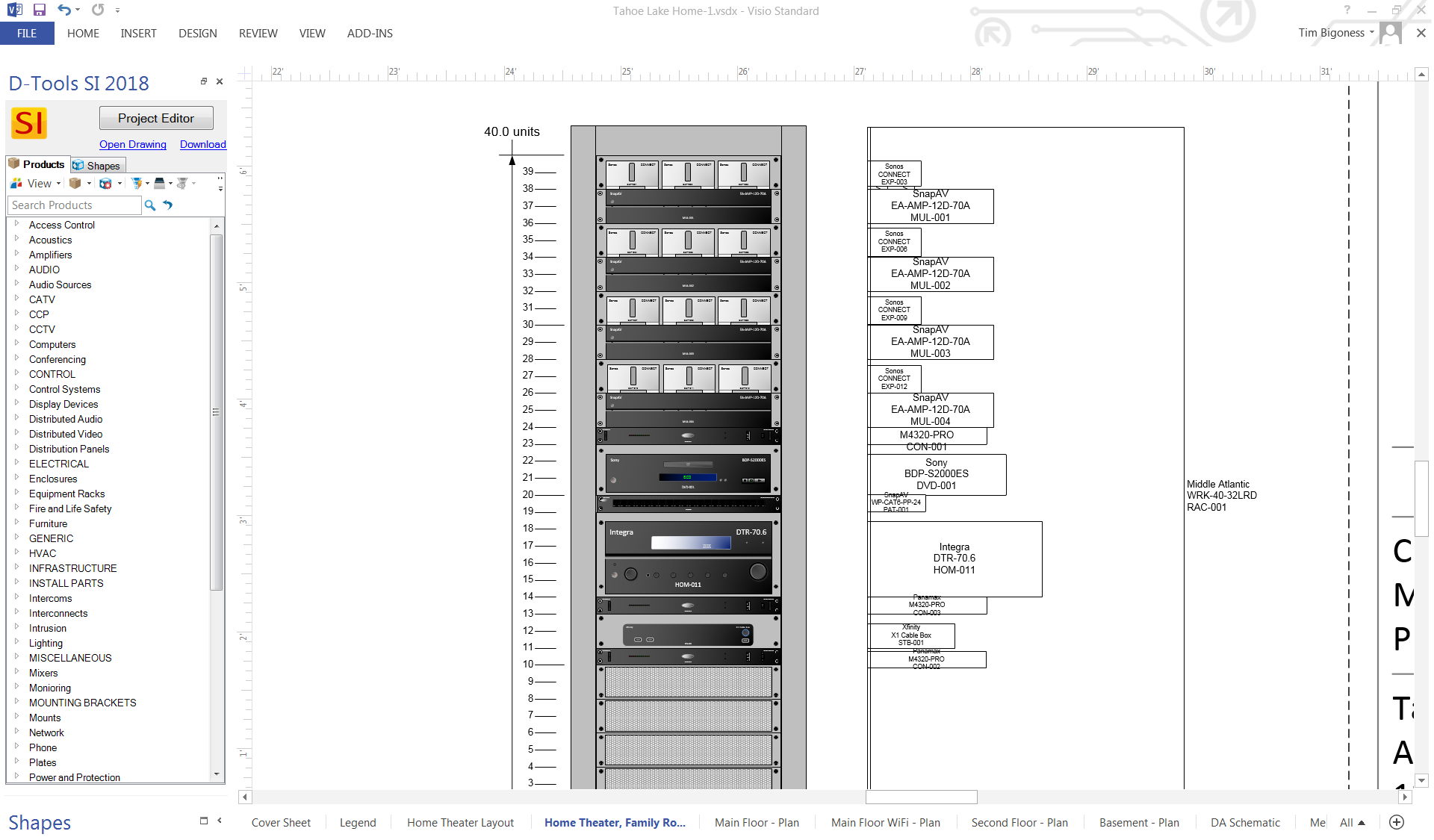Open the VIEW ribbon tab
This screenshot has height=840, width=1434.
coord(312,34)
